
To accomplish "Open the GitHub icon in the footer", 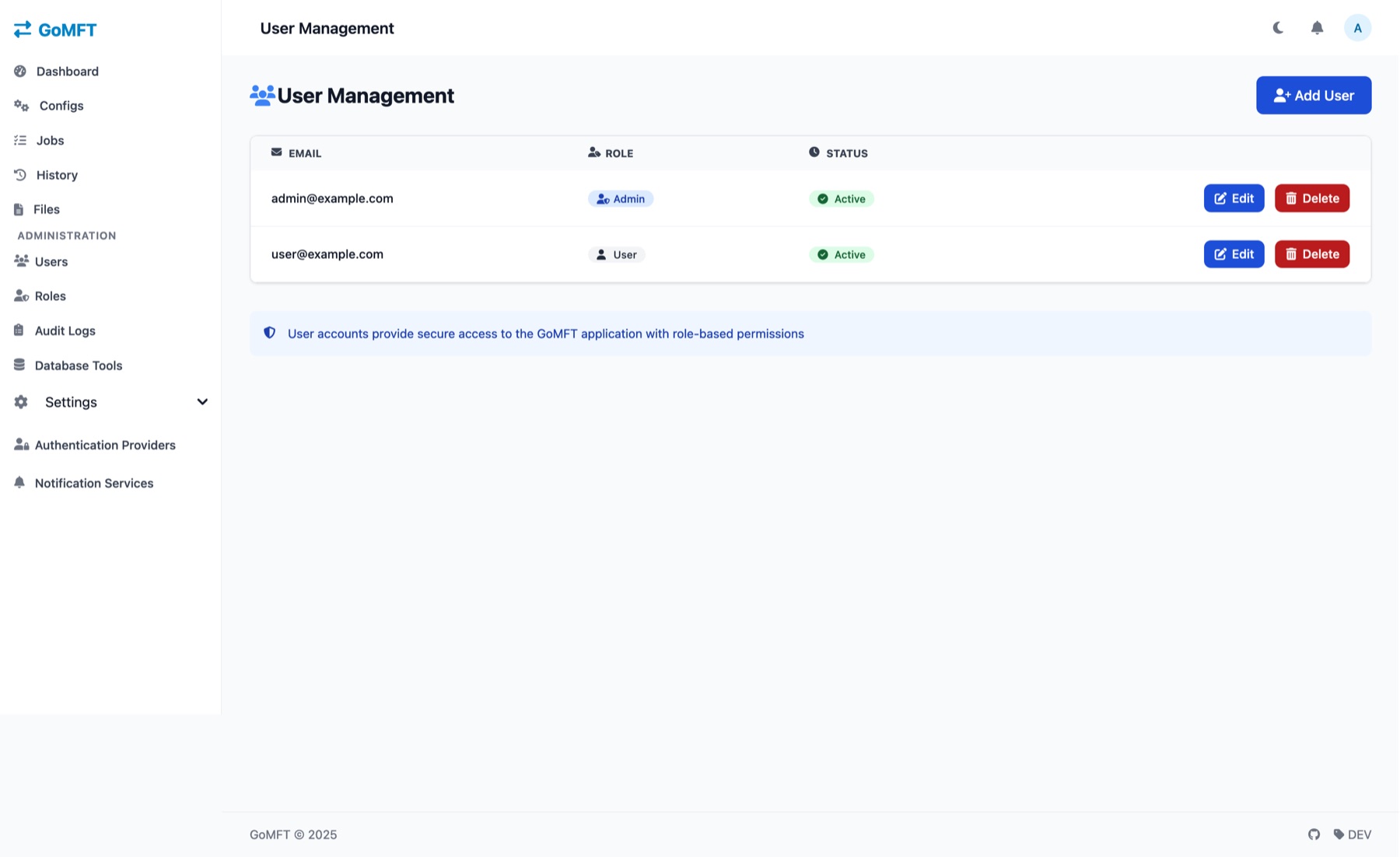I will click(1314, 834).
